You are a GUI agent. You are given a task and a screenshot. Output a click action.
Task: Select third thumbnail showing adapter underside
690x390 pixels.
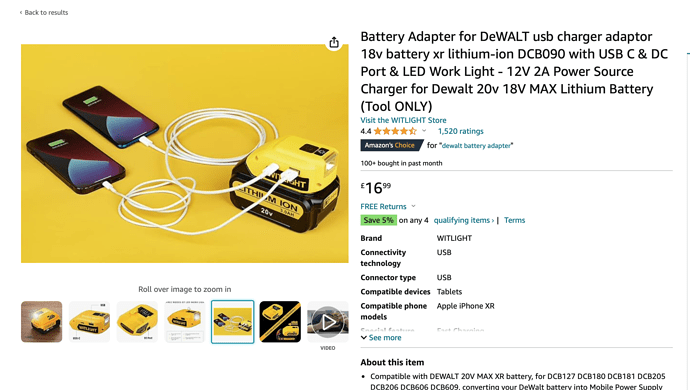[137, 322]
